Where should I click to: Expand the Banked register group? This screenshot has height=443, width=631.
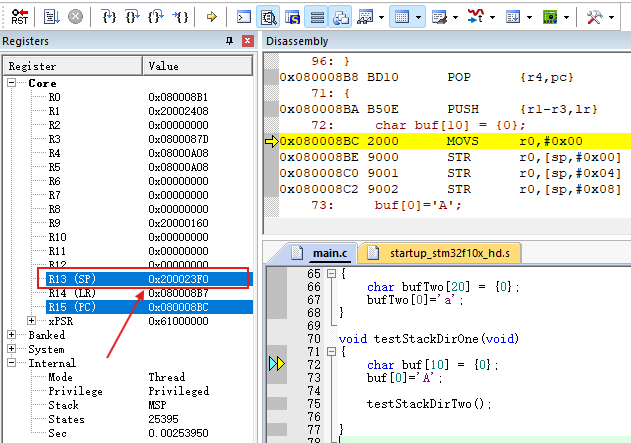click(12, 335)
